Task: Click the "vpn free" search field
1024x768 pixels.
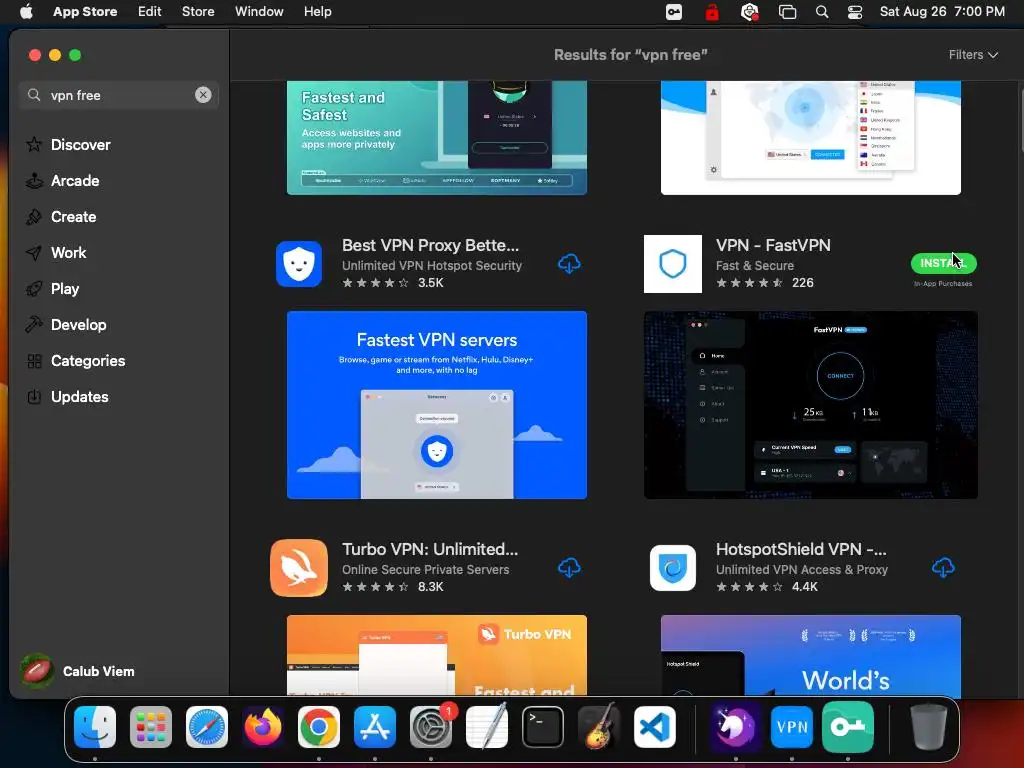Action: (x=118, y=95)
